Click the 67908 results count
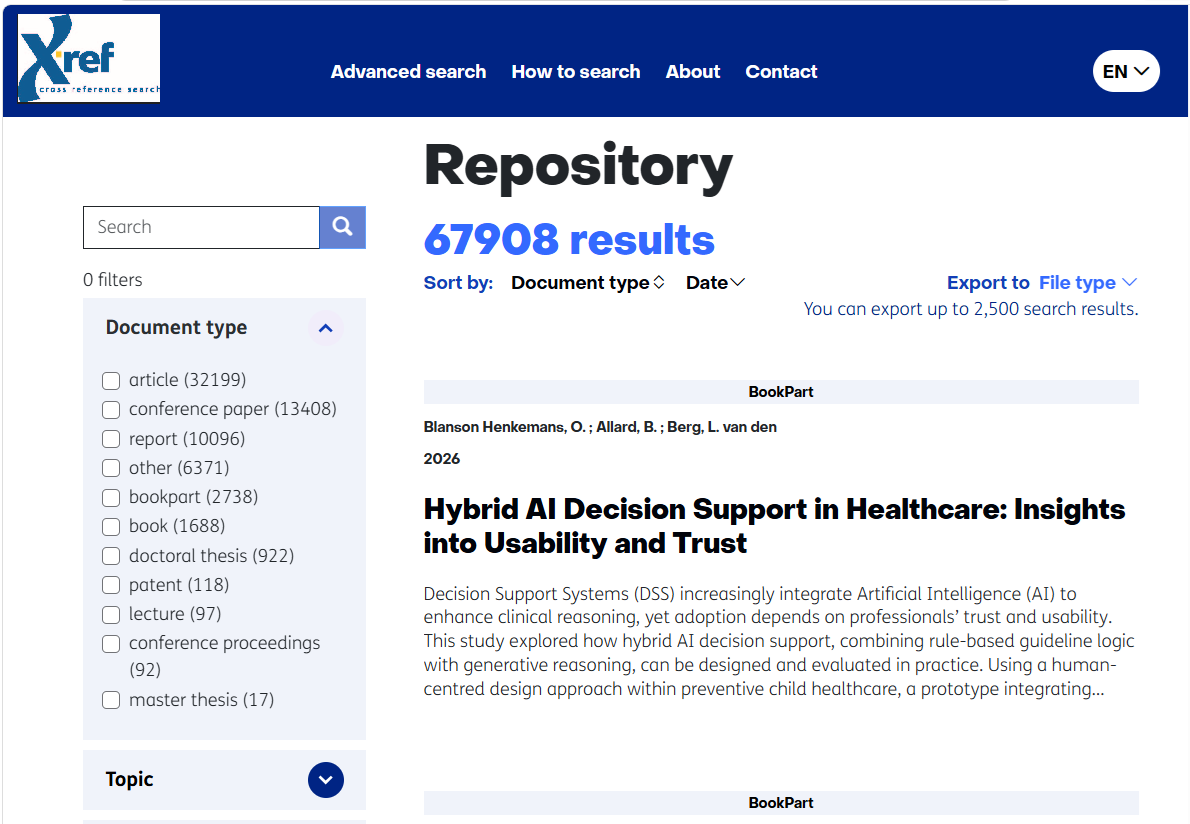 point(569,240)
